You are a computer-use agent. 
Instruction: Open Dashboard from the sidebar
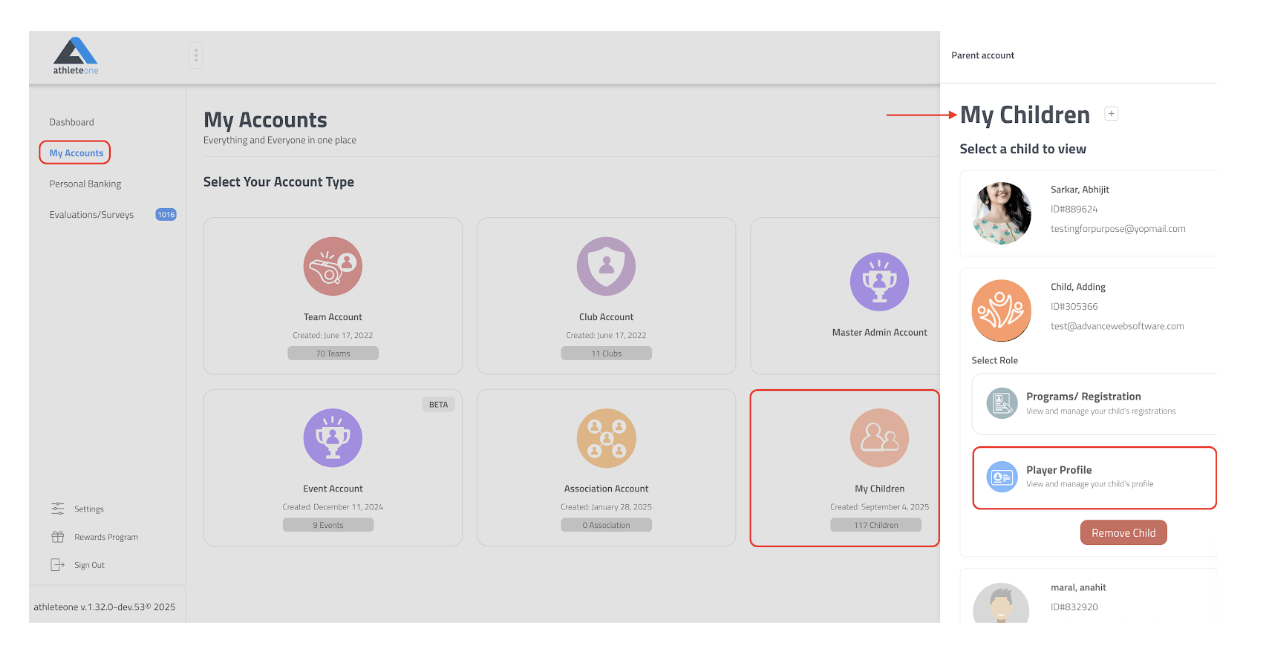(x=72, y=122)
